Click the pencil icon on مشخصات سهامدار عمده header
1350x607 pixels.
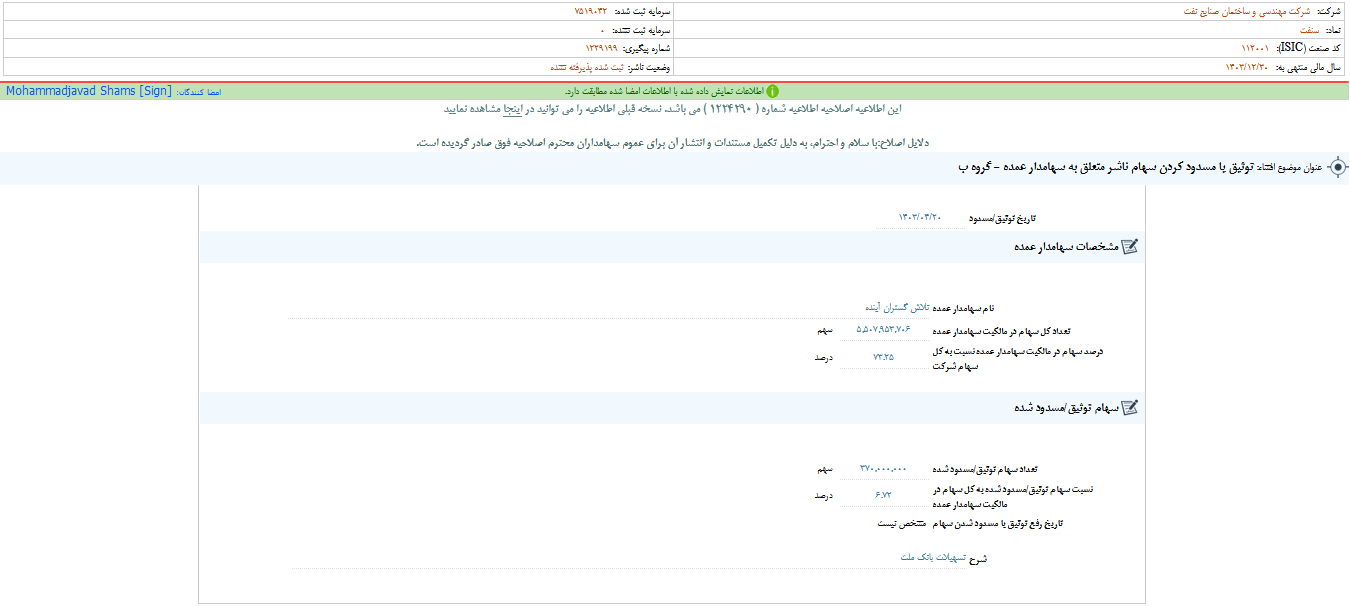[1128, 246]
